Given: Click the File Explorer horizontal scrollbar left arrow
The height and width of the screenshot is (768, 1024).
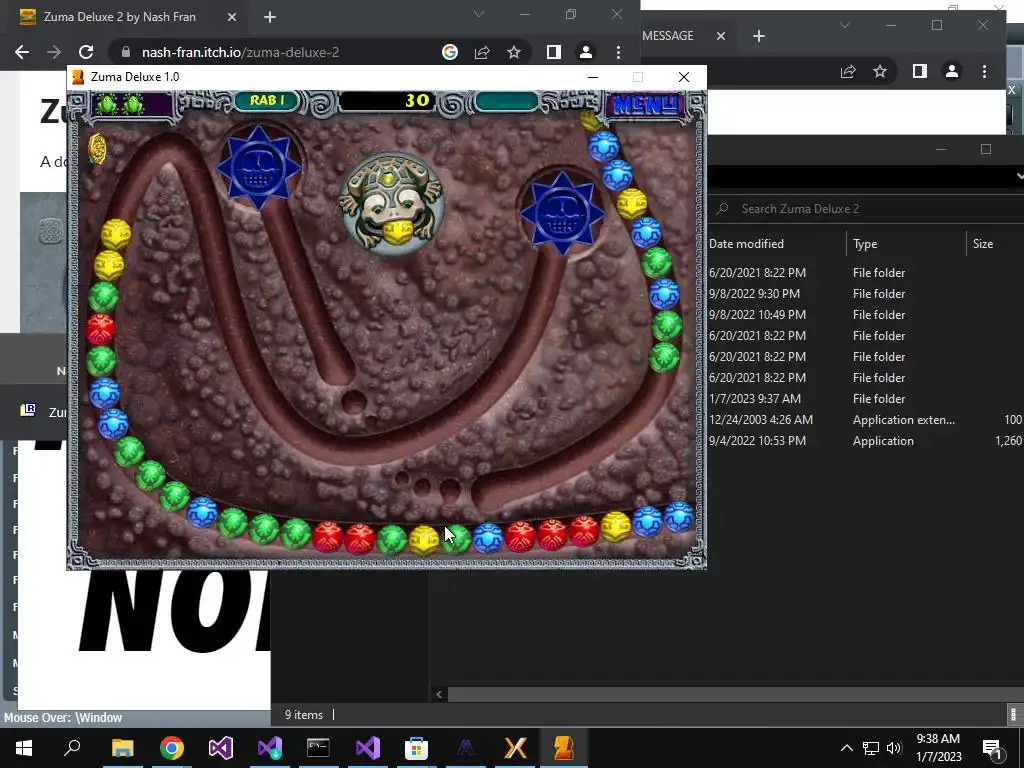Looking at the screenshot, I should pos(439,694).
